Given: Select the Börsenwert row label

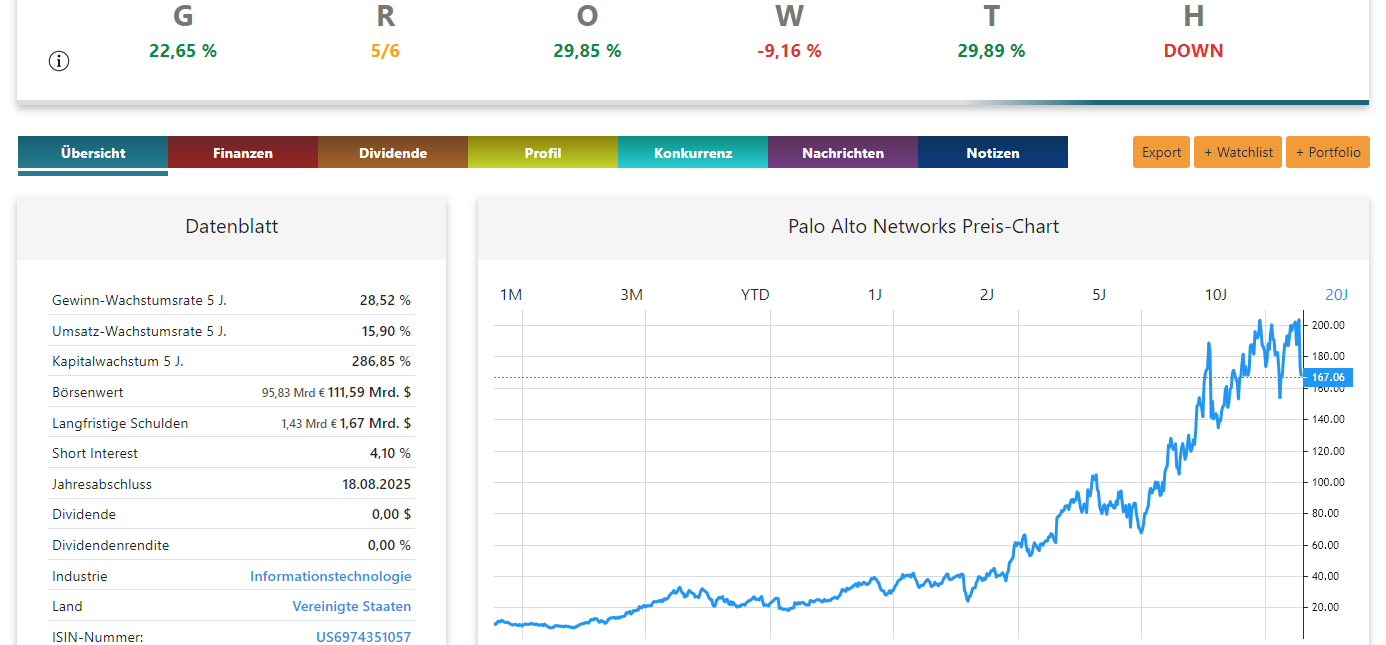Looking at the screenshot, I should (x=88, y=392).
